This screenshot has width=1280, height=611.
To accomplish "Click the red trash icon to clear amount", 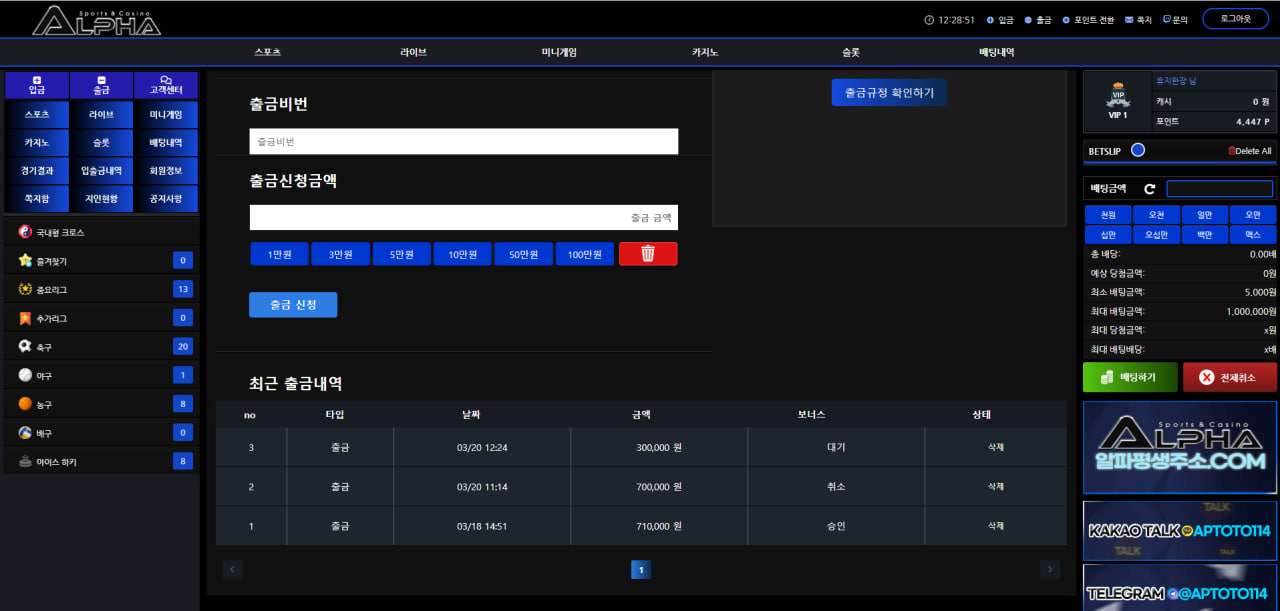I will click(x=648, y=254).
